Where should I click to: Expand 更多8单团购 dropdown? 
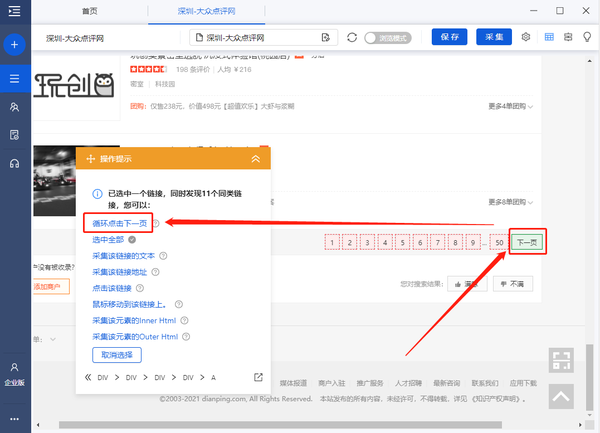coord(510,202)
